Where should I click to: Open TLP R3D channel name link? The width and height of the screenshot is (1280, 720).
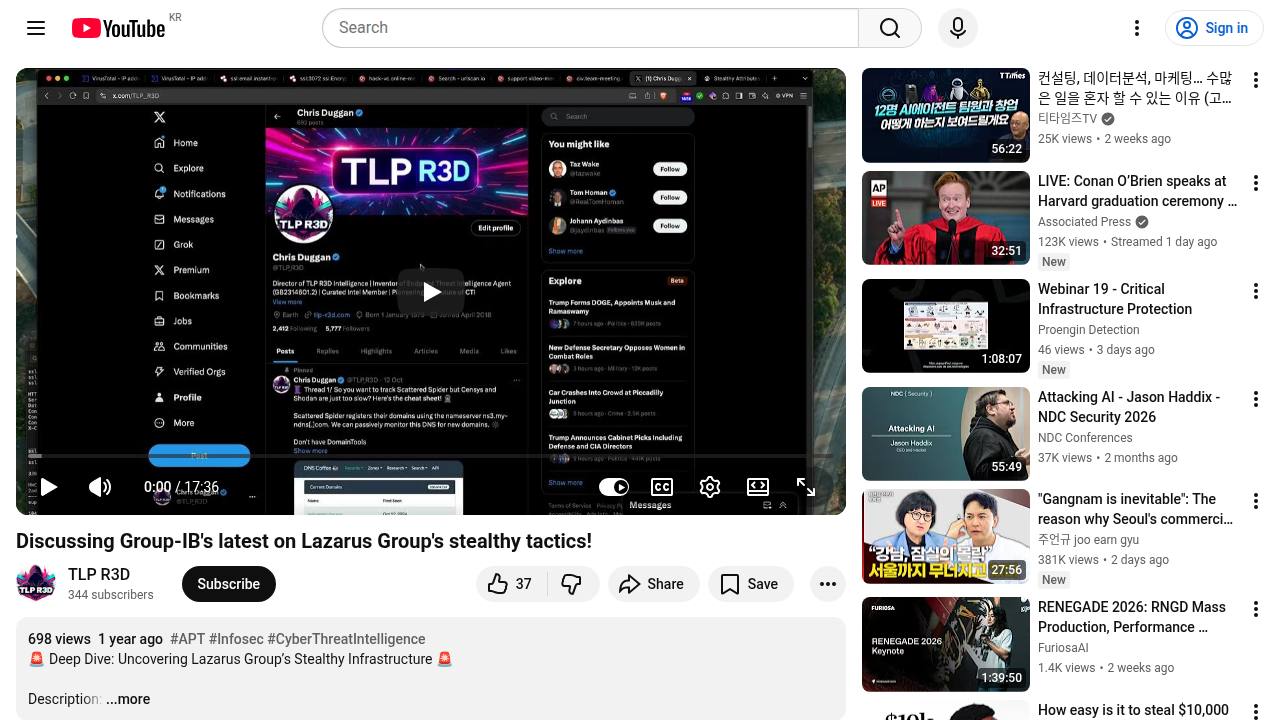99,574
